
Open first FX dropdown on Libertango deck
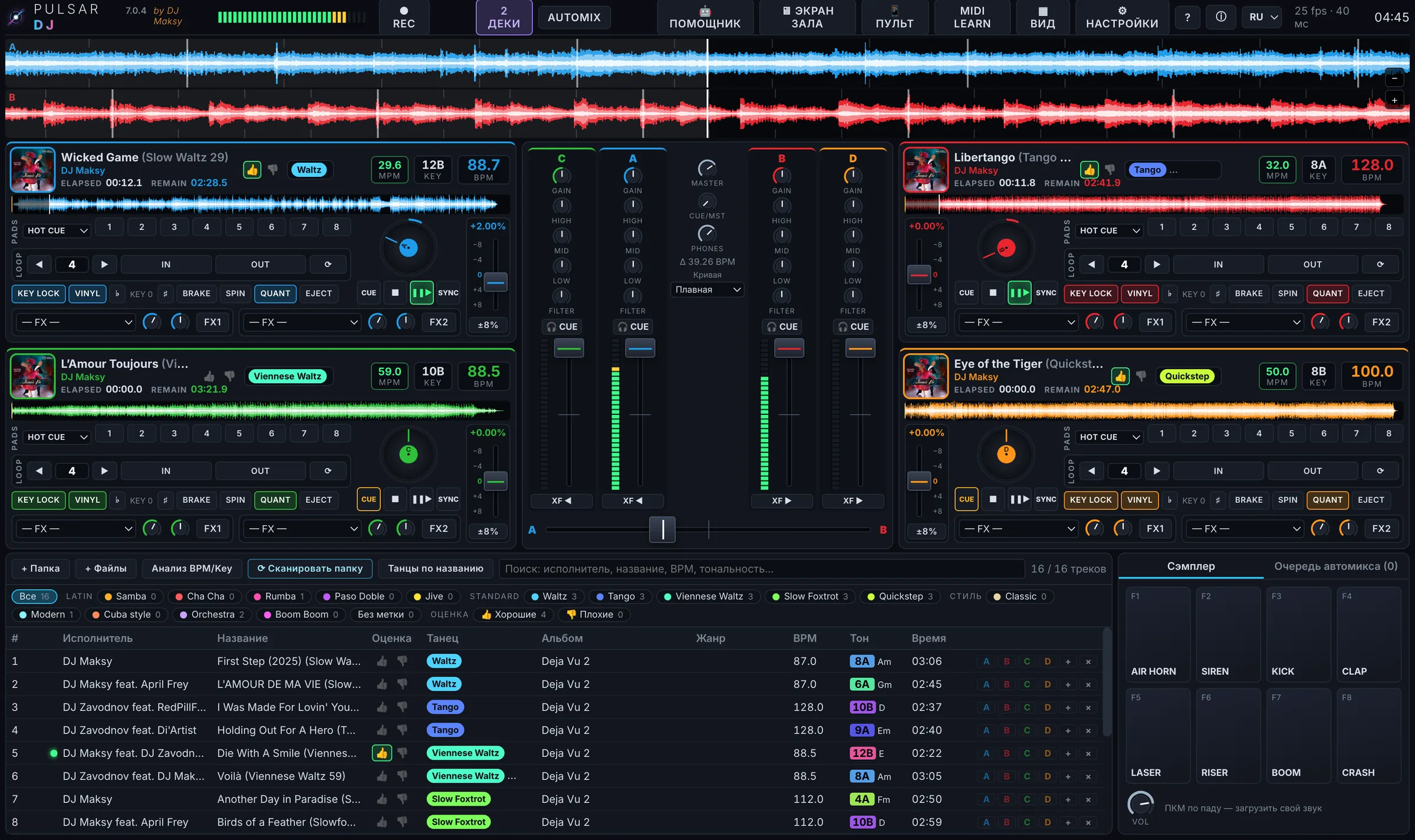point(1020,322)
